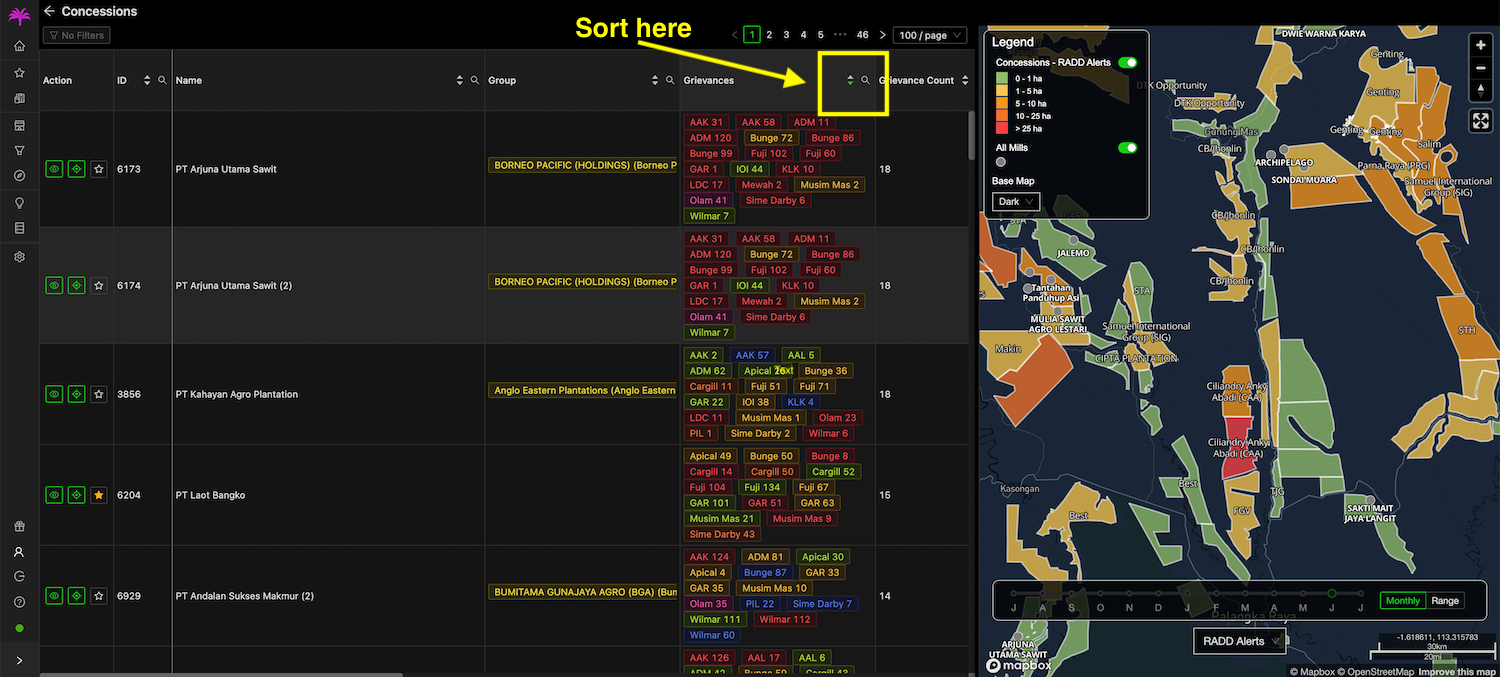Toggle visibility eye for ID 6173 row
The image size is (1500, 677).
tap(54, 169)
